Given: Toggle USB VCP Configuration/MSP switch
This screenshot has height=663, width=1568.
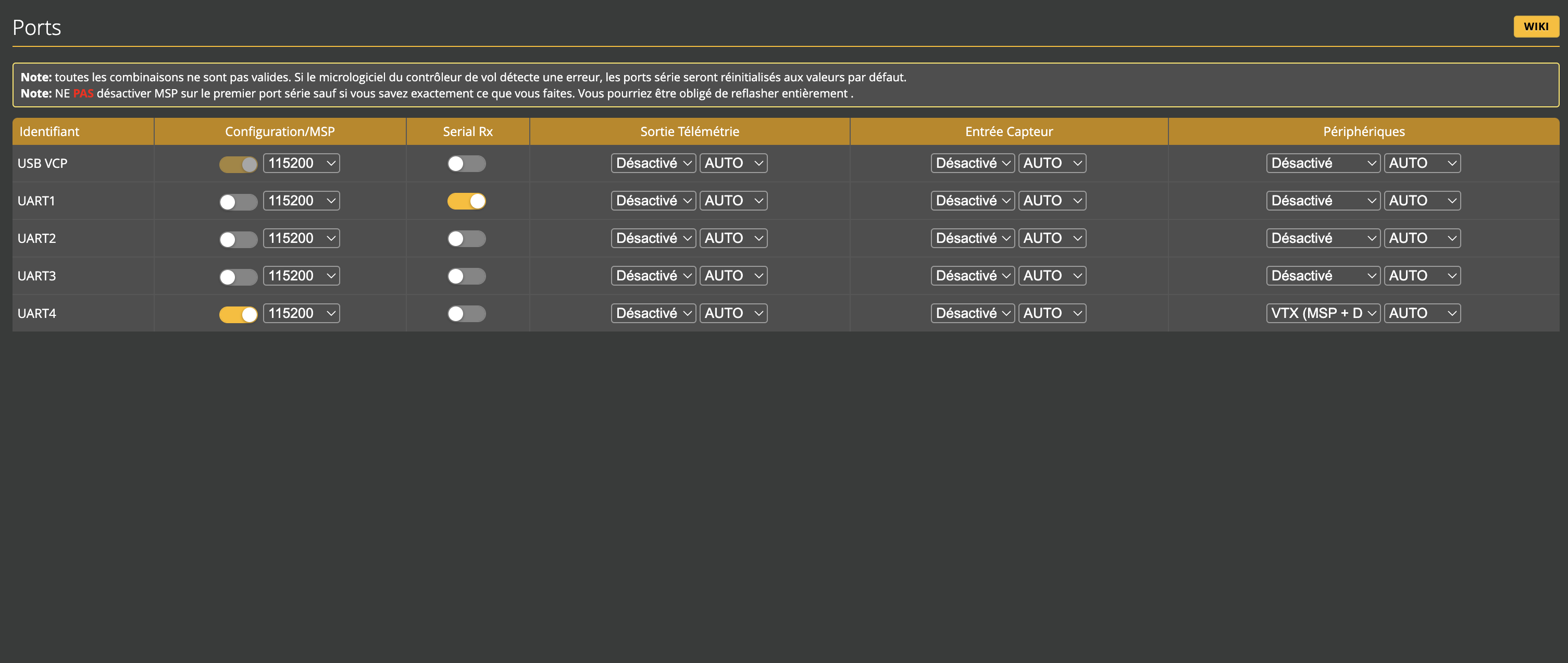Looking at the screenshot, I should pyautogui.click(x=238, y=164).
